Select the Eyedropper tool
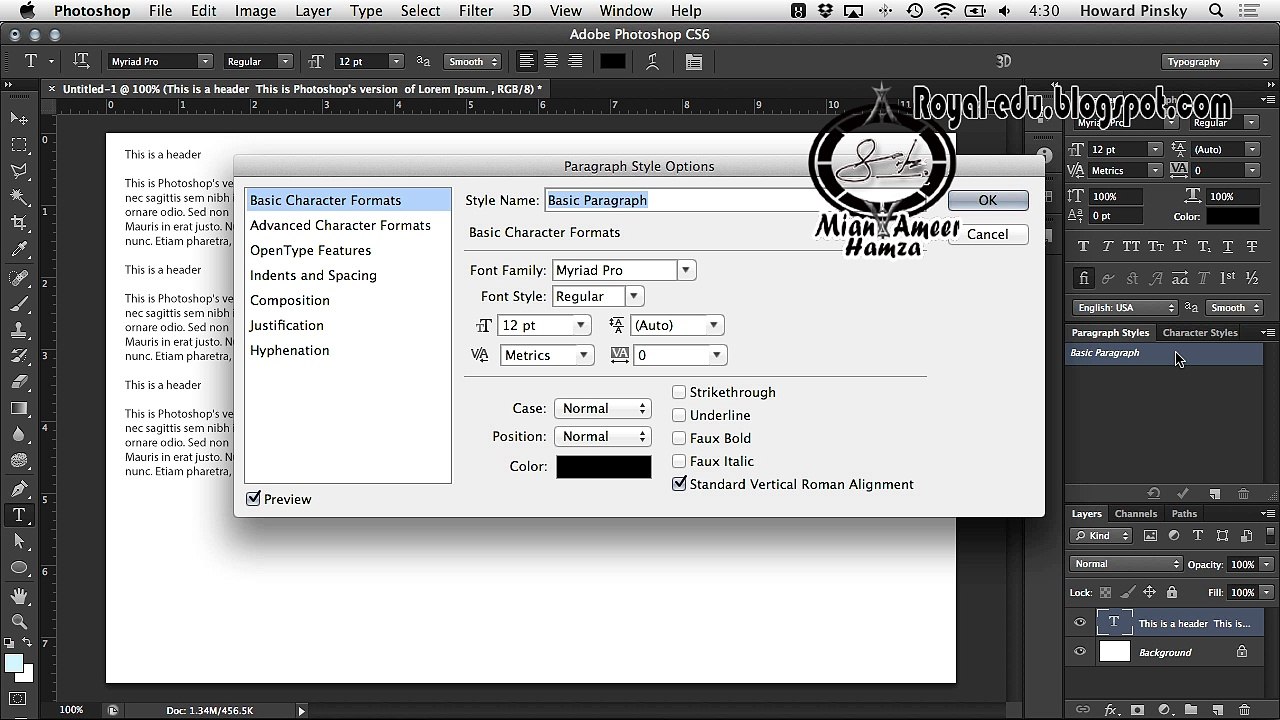Screen dimensions: 1280x720 pyautogui.click(x=19, y=249)
